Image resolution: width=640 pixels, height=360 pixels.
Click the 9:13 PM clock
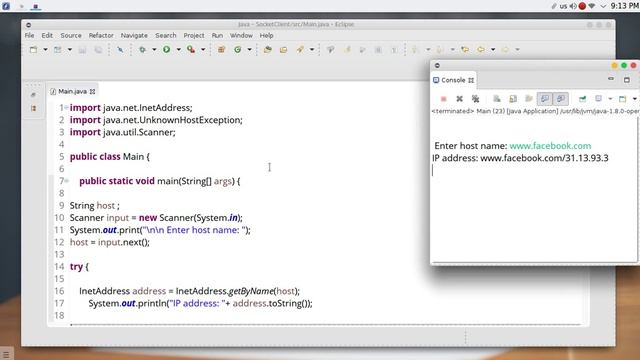click(x=624, y=6)
